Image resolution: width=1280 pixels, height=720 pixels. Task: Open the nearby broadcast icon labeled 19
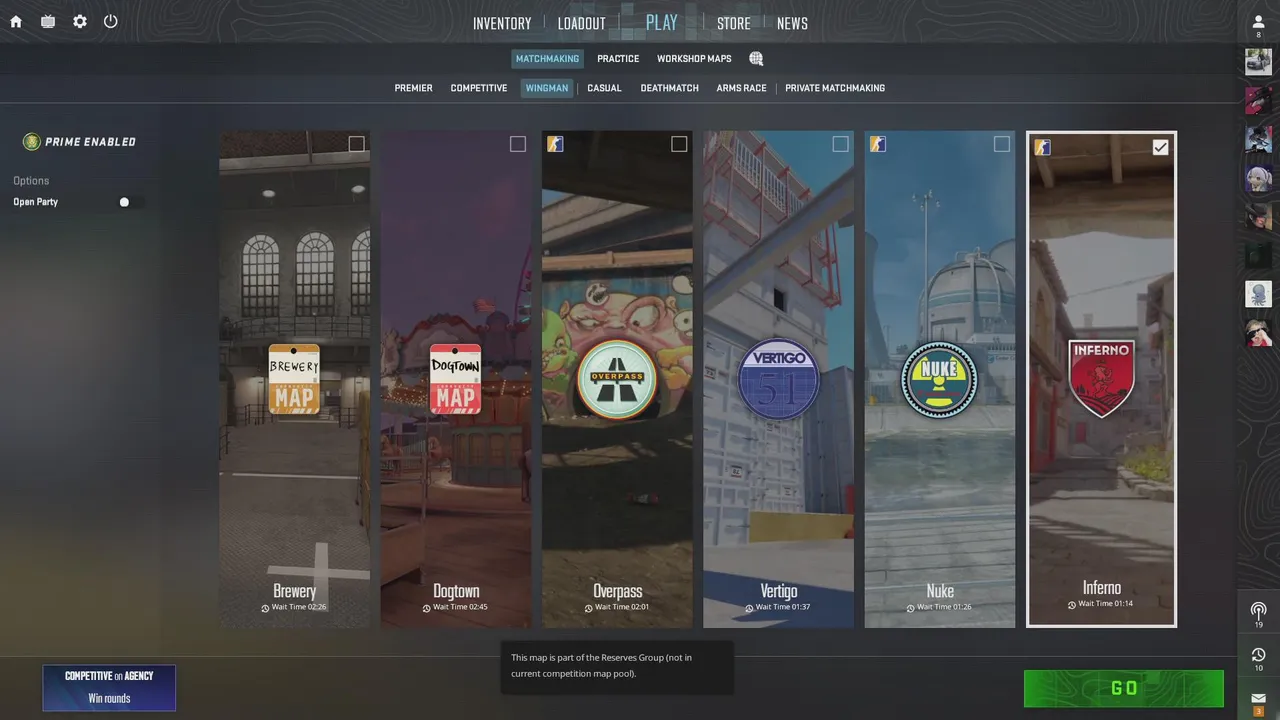point(1258,609)
